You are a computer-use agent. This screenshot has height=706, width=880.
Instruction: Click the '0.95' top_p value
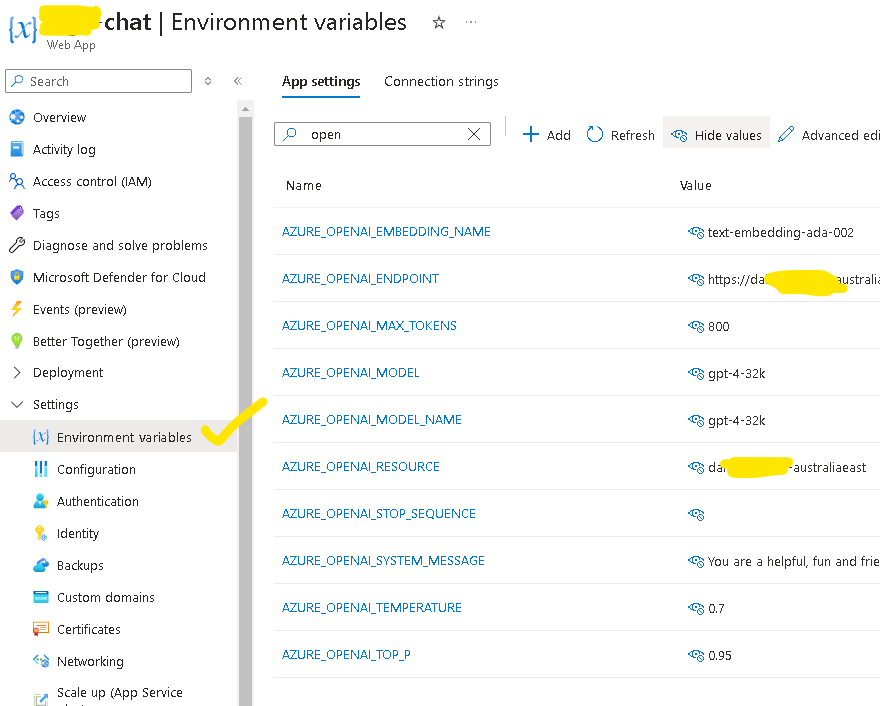pos(719,655)
